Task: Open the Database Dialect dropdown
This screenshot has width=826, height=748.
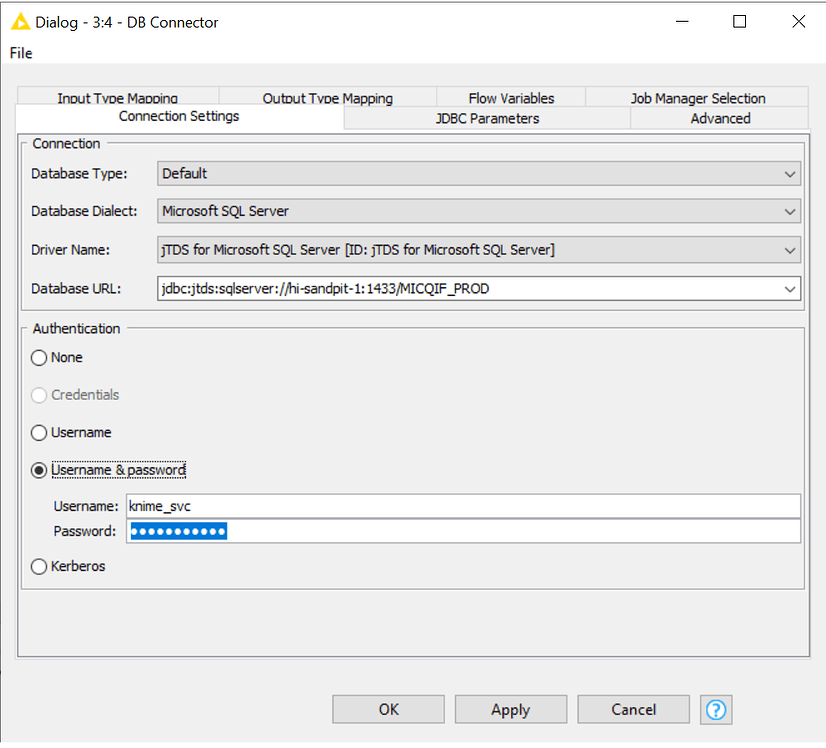Action: tap(790, 211)
